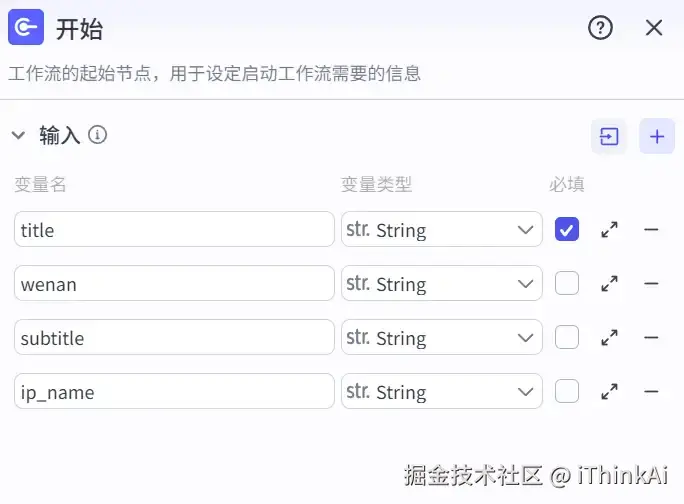Click the help question mark icon
The width and height of the screenshot is (684, 504).
click(x=600, y=28)
